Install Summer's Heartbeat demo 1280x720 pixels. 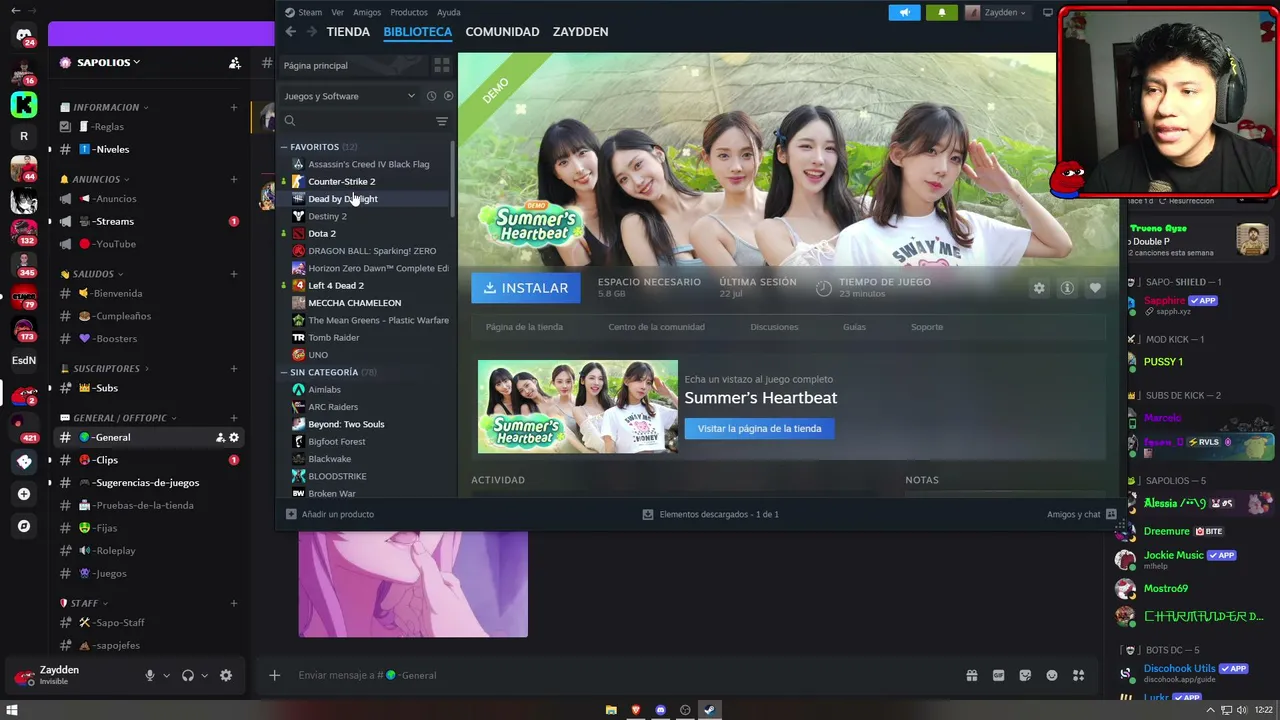click(x=526, y=288)
